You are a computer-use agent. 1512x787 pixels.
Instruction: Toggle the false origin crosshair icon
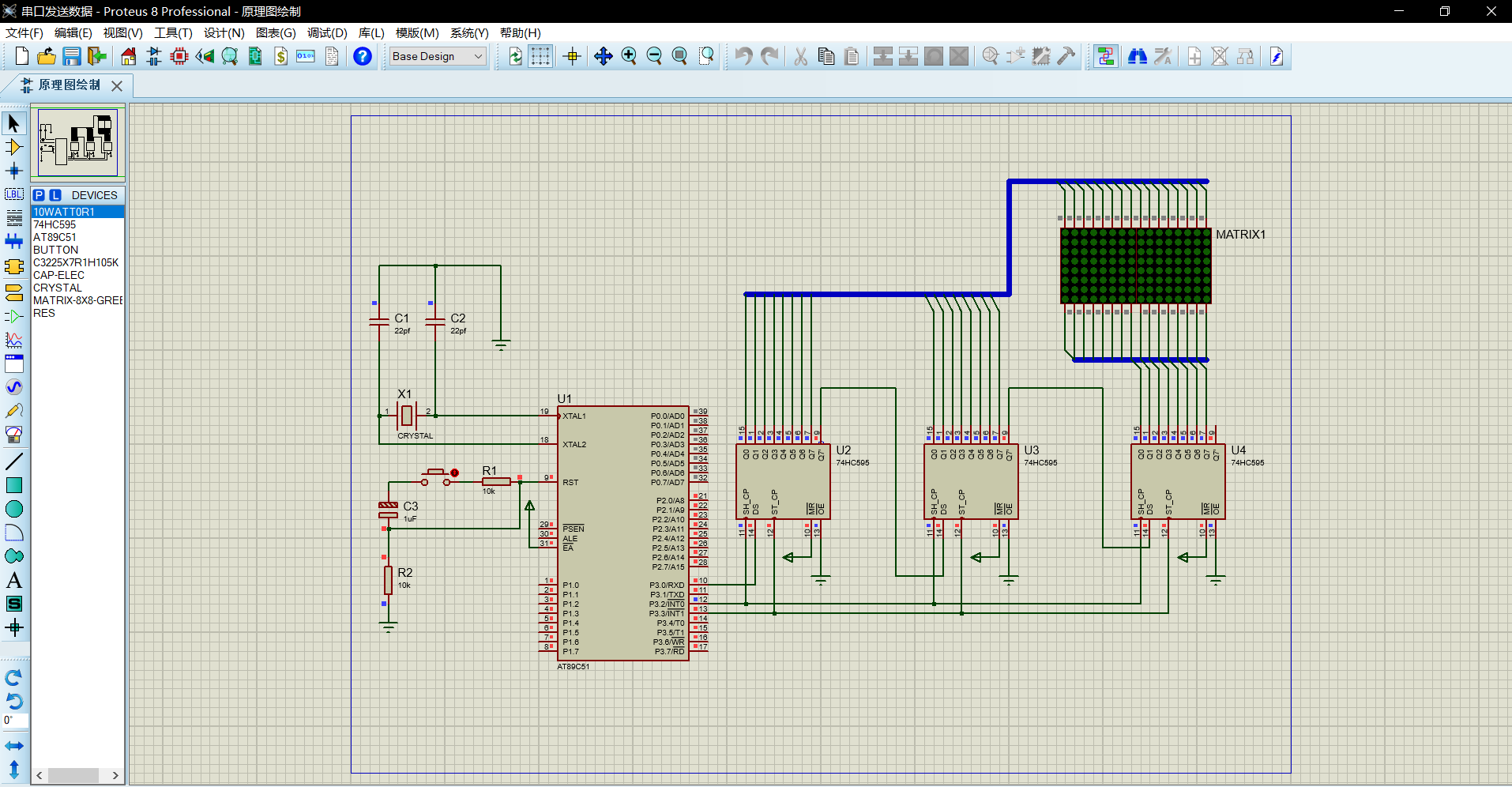click(x=572, y=56)
